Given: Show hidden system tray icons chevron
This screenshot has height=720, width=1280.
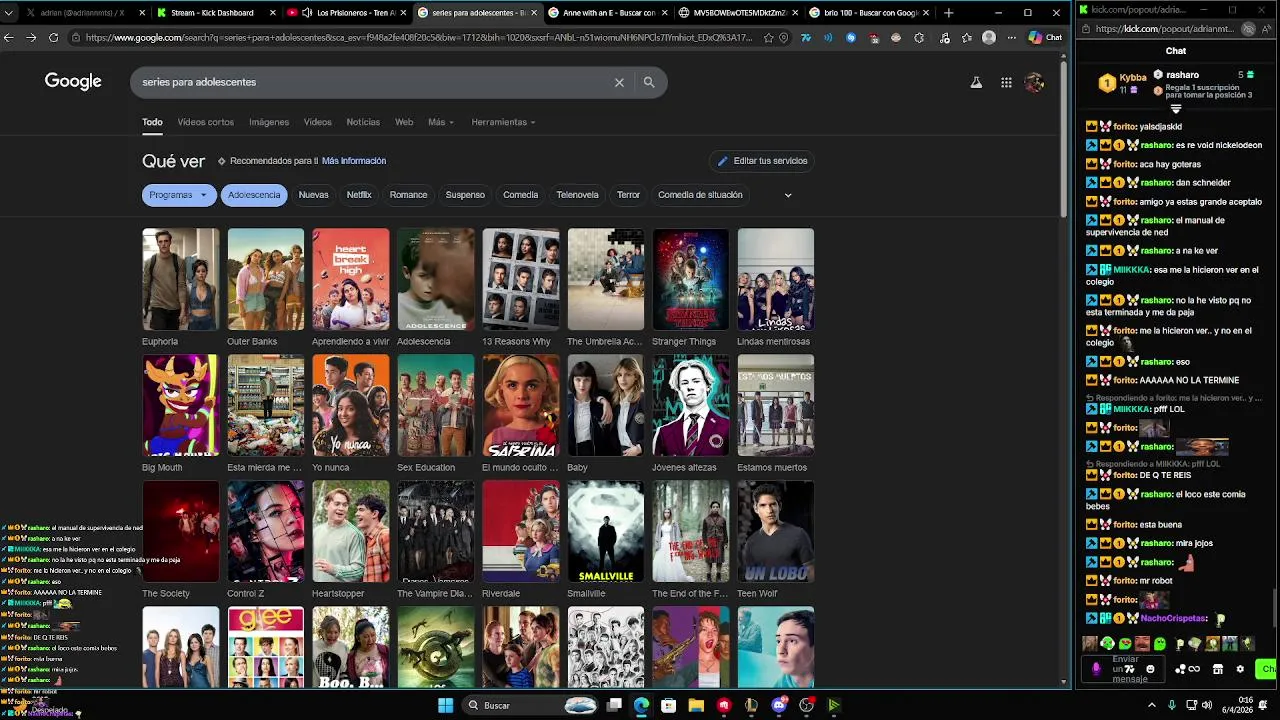Looking at the screenshot, I should click(x=1151, y=705).
